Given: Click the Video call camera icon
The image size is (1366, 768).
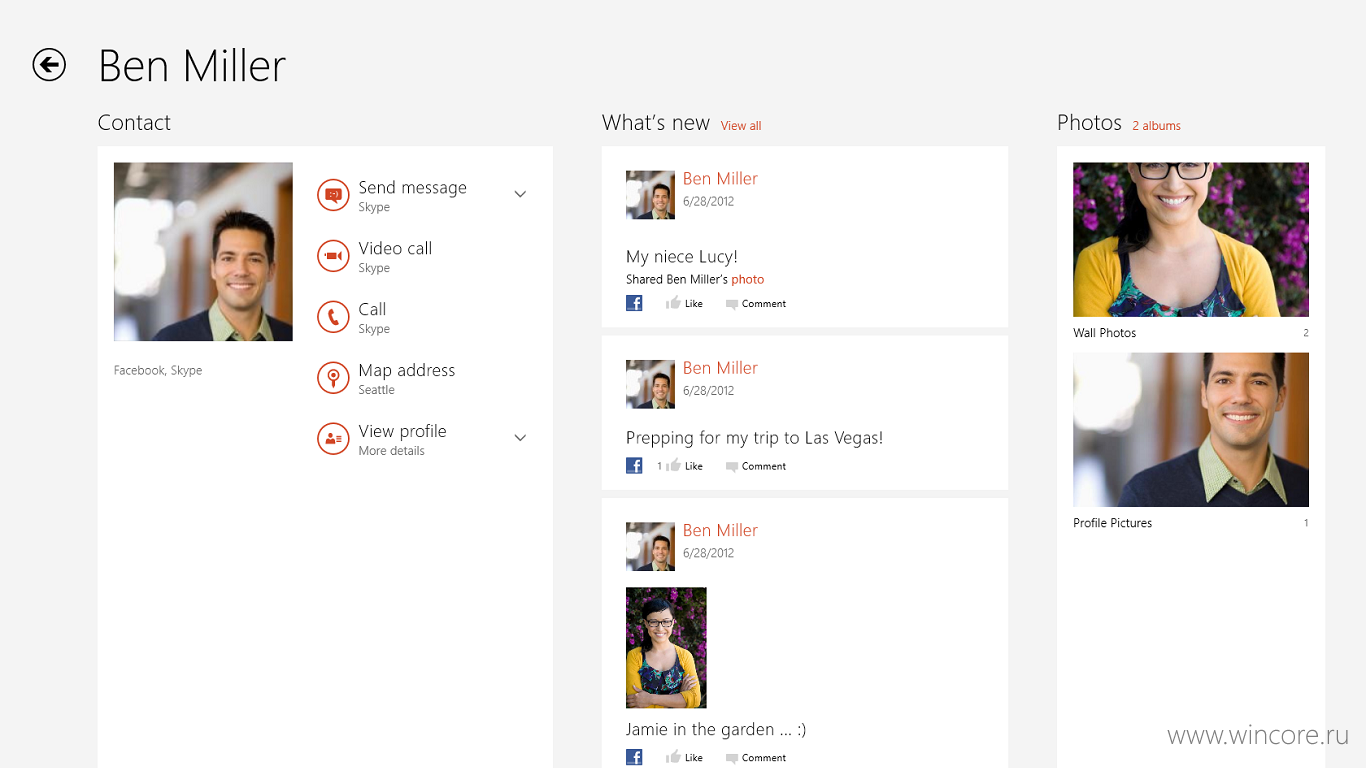Looking at the screenshot, I should pyautogui.click(x=333, y=256).
